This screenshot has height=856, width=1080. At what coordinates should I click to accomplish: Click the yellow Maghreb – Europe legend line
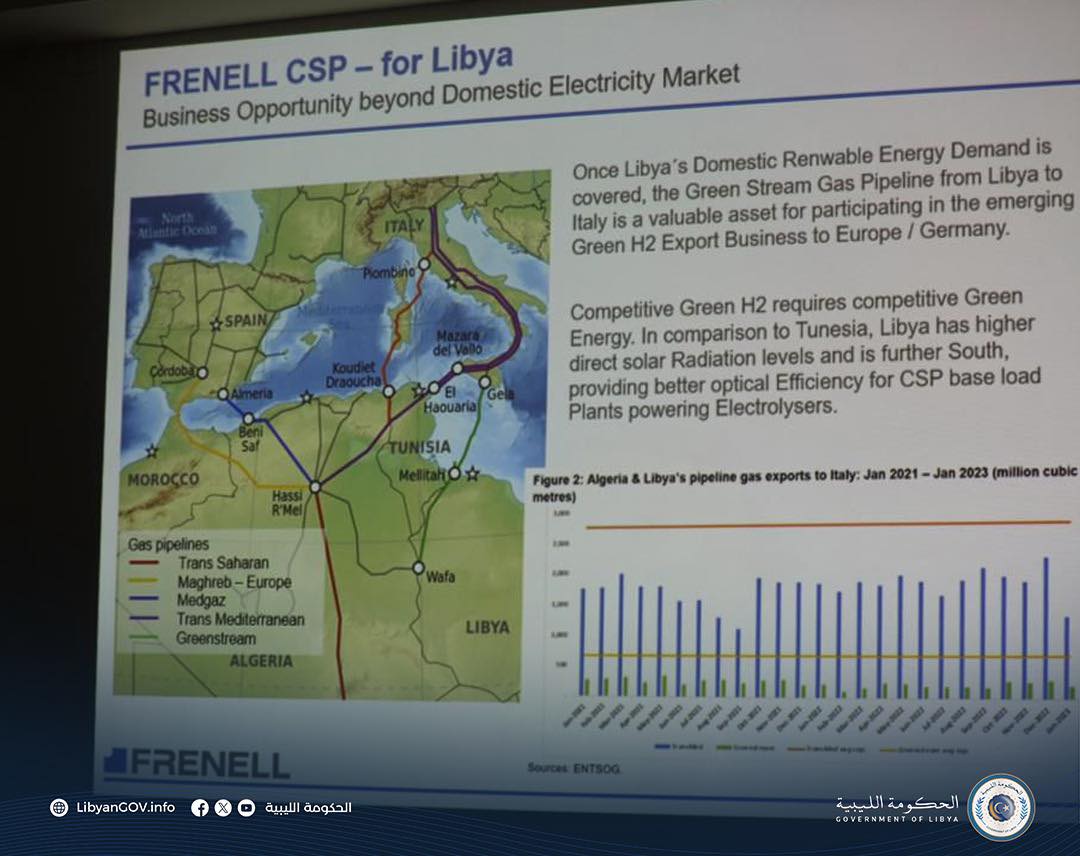click(143, 581)
